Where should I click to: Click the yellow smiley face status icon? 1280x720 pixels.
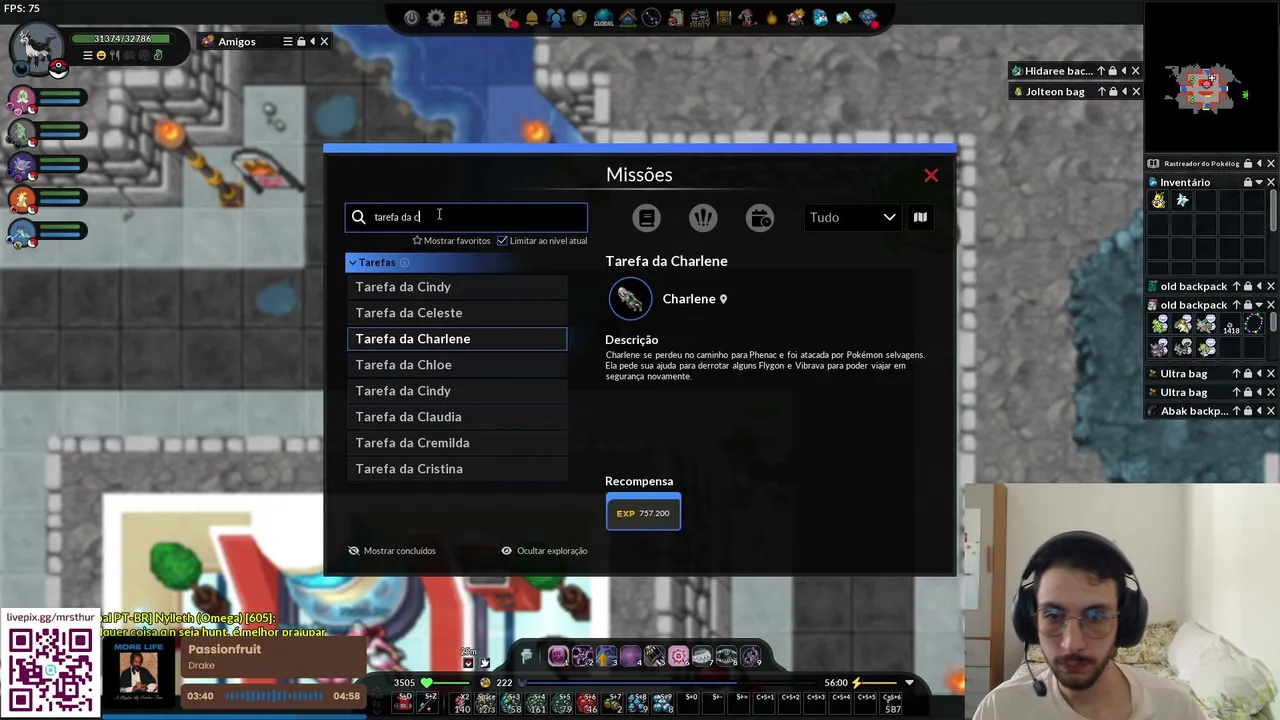click(x=101, y=56)
